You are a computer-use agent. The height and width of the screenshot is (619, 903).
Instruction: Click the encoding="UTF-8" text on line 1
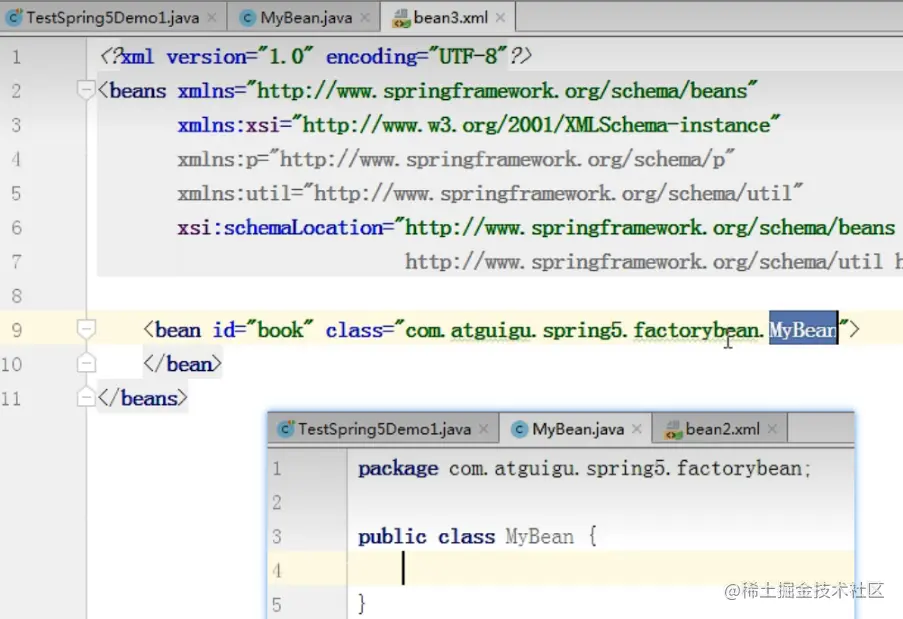click(417, 56)
